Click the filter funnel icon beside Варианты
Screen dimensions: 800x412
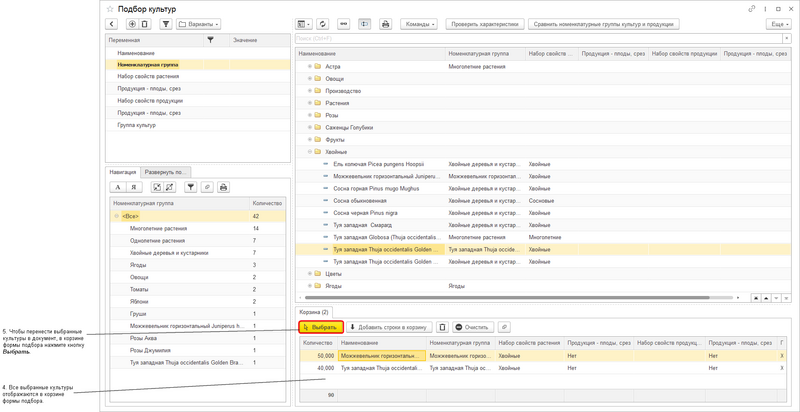coord(166,24)
